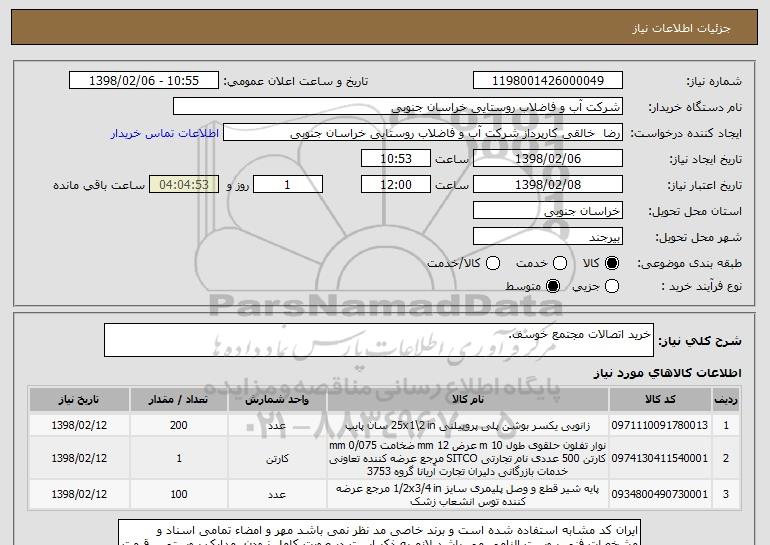Click the نام کالا column header
Viewport: 770px width, 545px height.
click(468, 400)
